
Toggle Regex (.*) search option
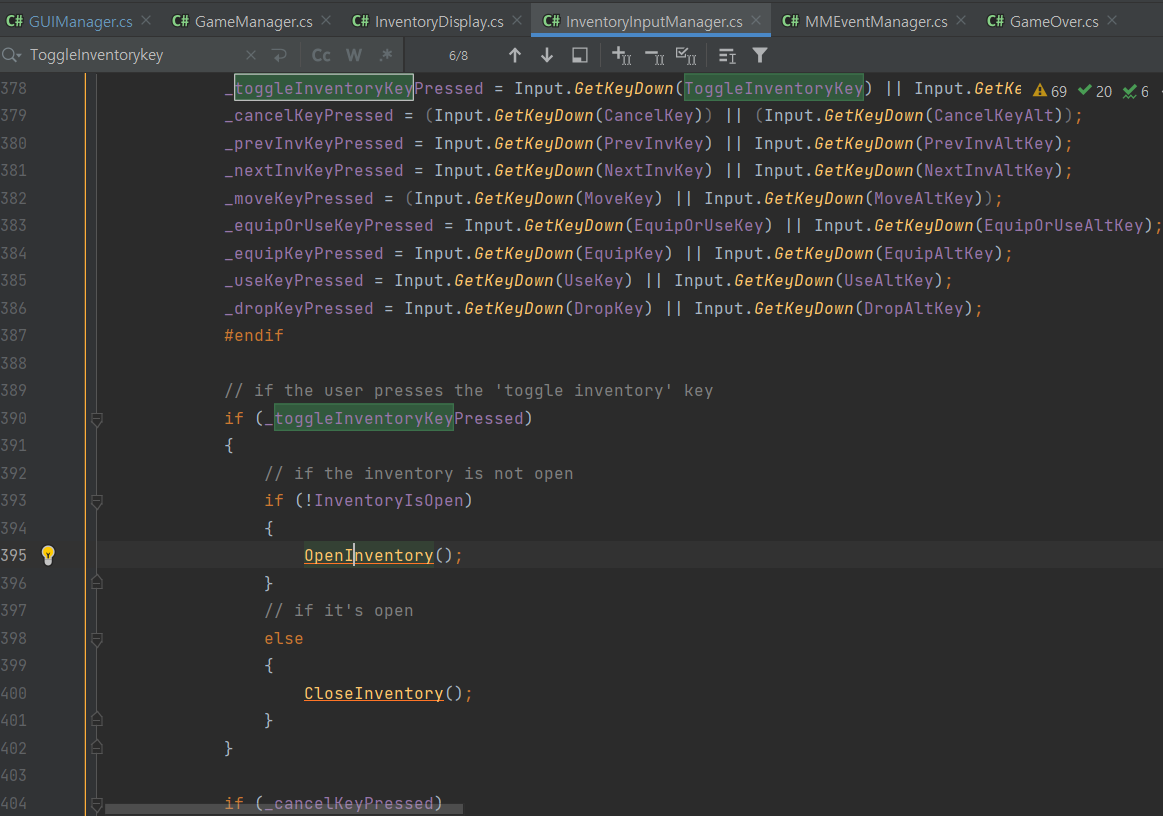[x=385, y=55]
